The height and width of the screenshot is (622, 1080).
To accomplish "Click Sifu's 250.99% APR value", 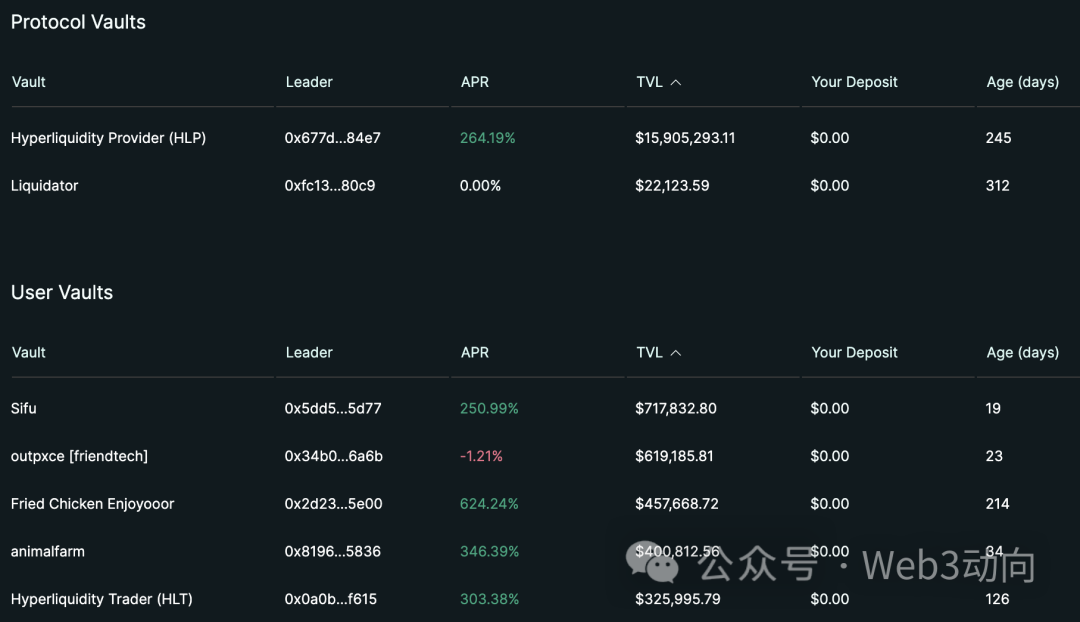I will 489,409.
